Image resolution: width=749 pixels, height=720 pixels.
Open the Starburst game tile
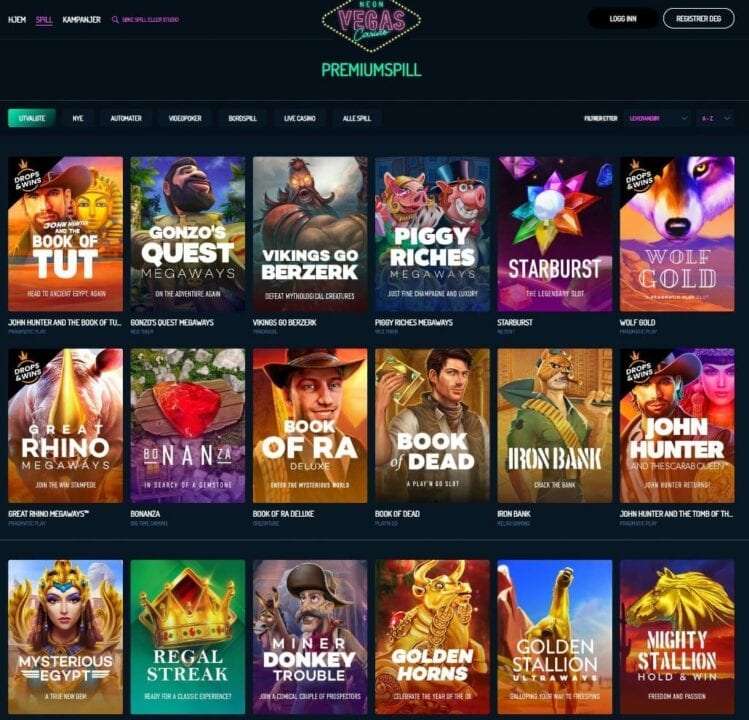tap(555, 234)
